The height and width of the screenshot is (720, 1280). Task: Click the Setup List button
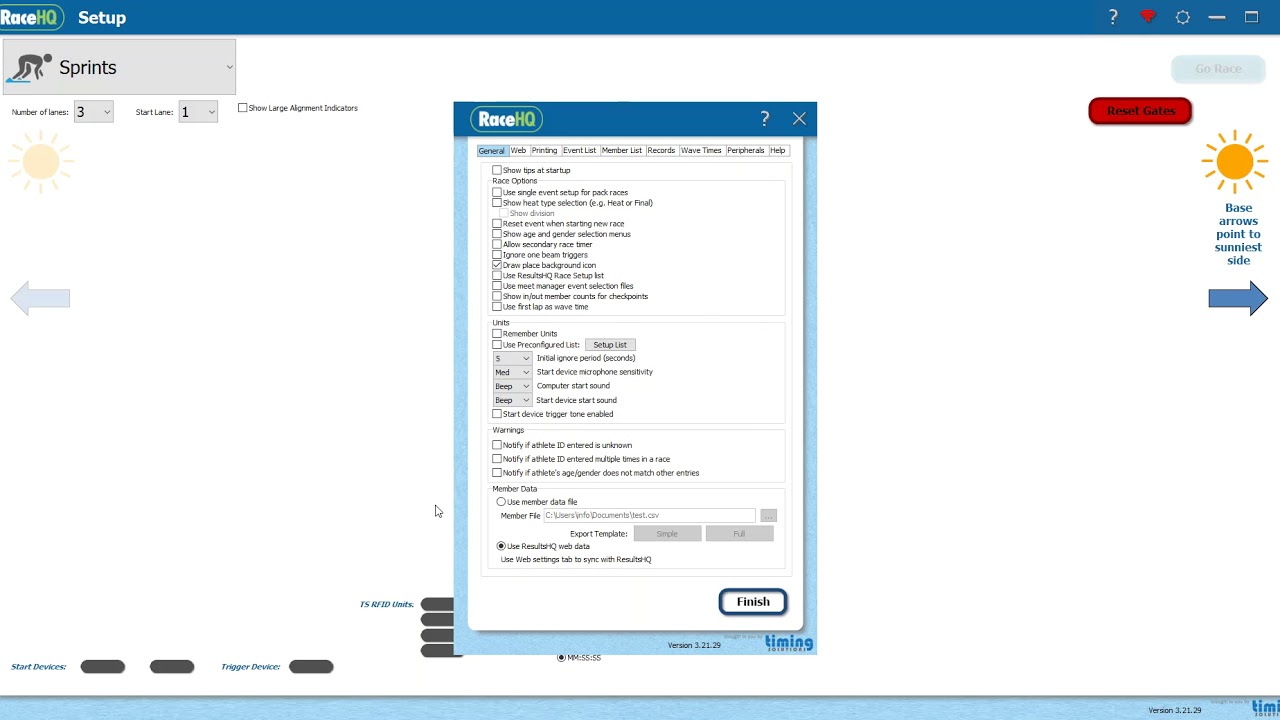click(x=610, y=345)
